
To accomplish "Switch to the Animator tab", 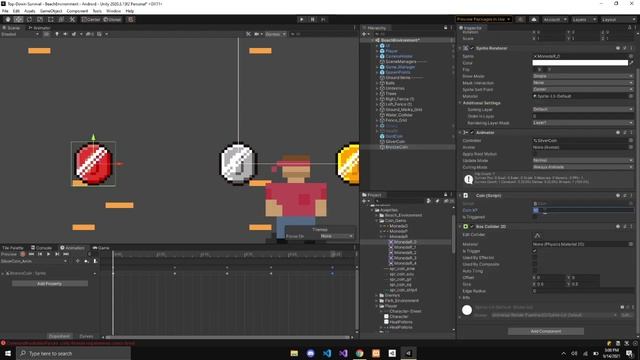I will click(x=40, y=28).
